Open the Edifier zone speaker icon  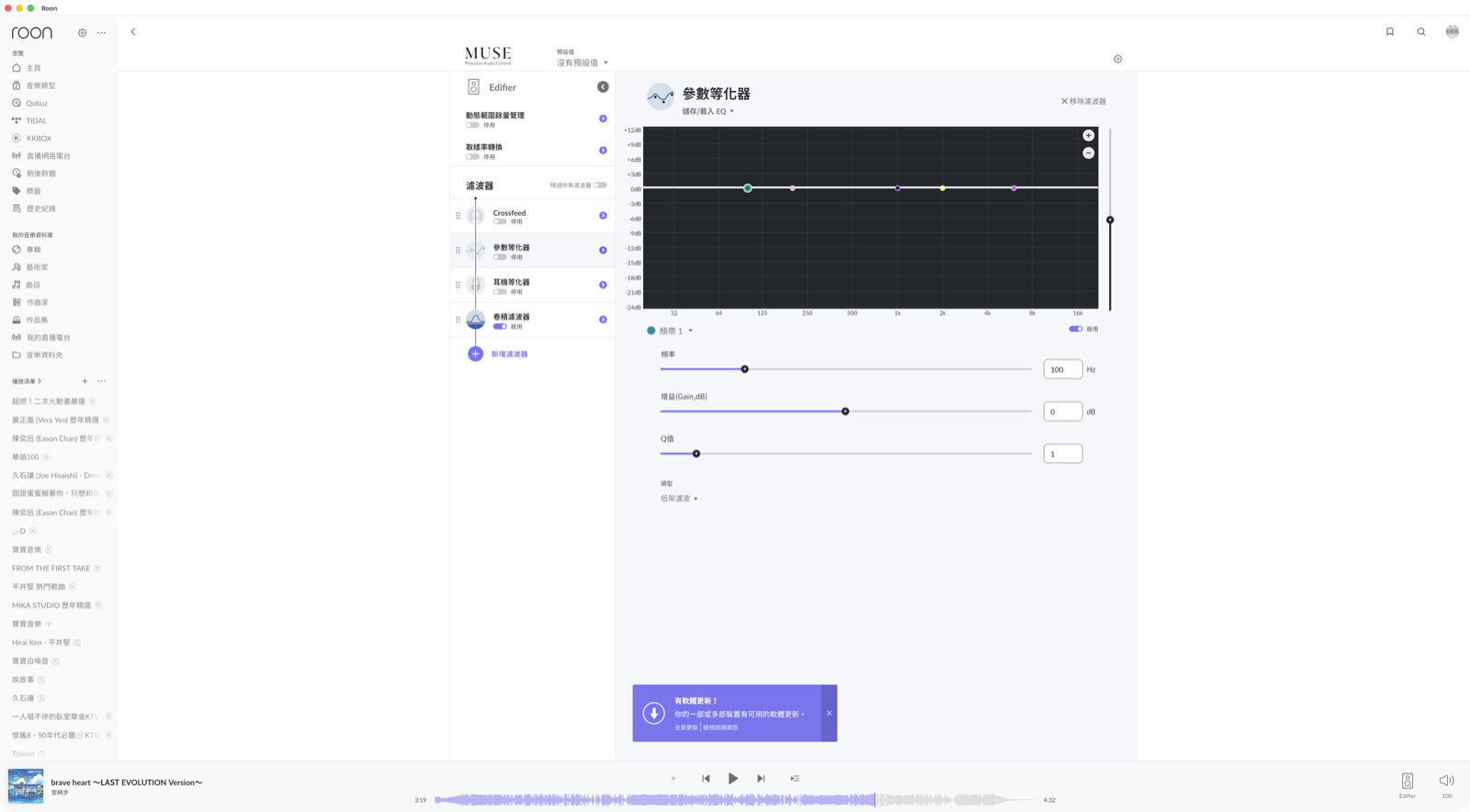(x=1408, y=781)
